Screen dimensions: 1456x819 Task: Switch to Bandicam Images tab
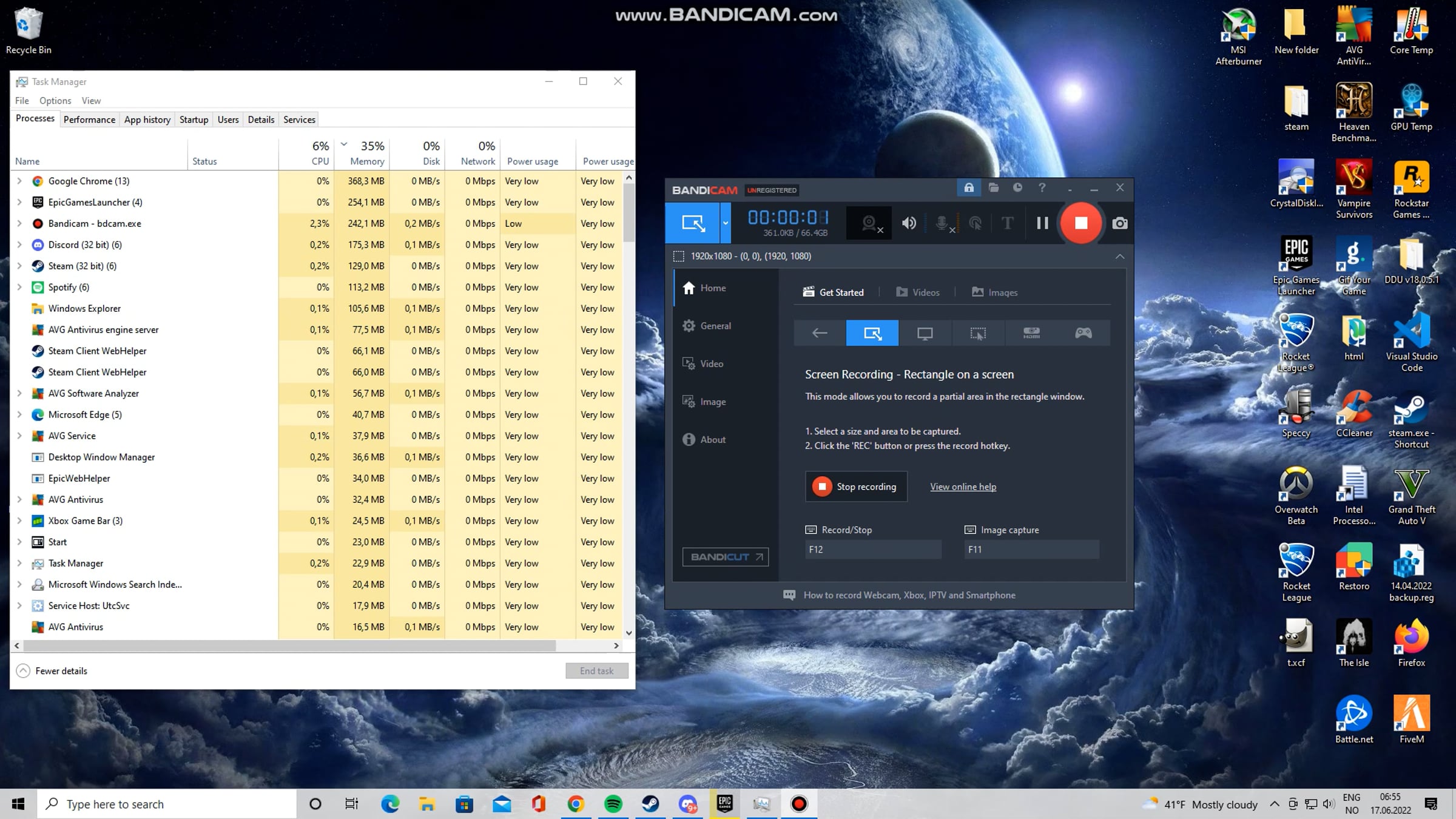tap(994, 292)
